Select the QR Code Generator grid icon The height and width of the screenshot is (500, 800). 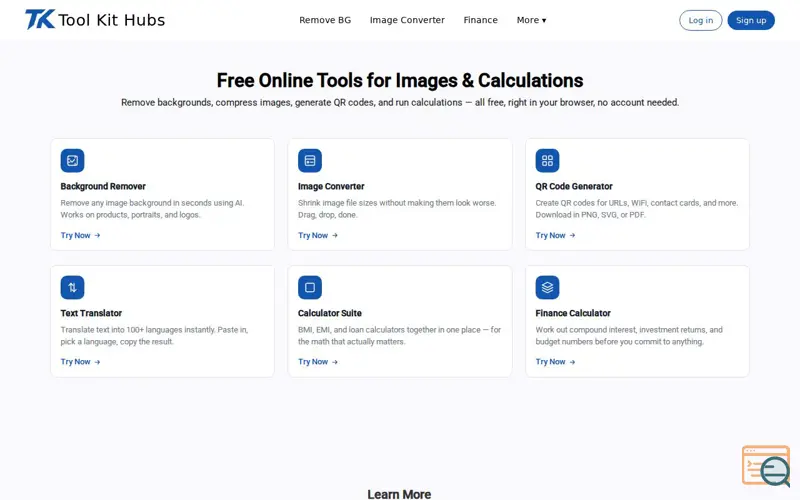(x=547, y=161)
